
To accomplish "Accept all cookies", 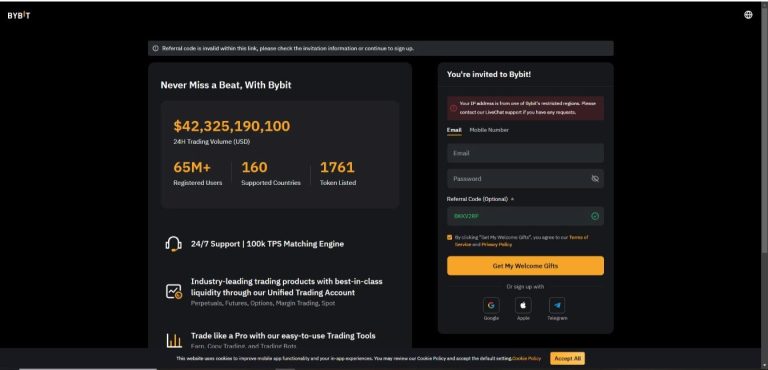I will [567, 358].
